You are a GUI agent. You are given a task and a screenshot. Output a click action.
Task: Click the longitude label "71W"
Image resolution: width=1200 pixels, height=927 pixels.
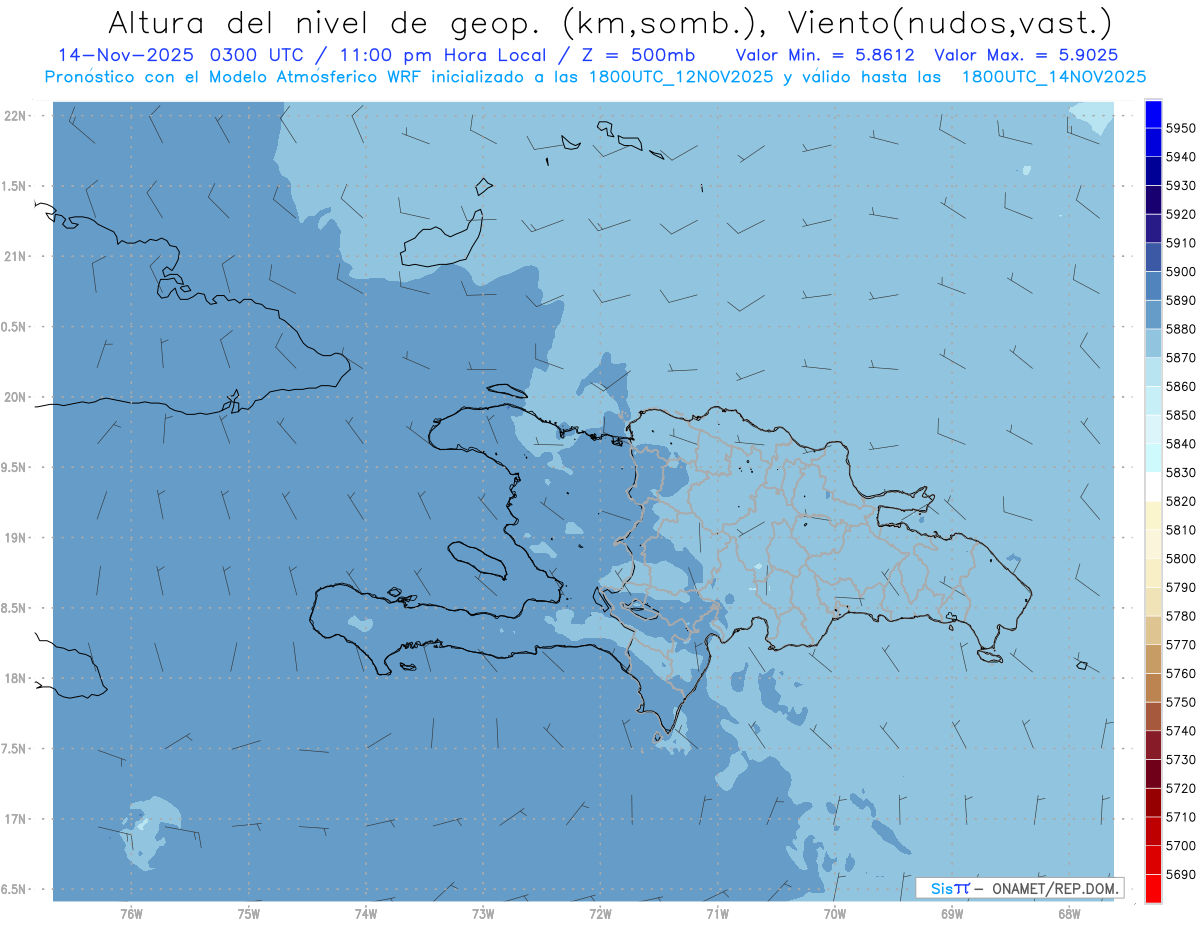point(717,914)
